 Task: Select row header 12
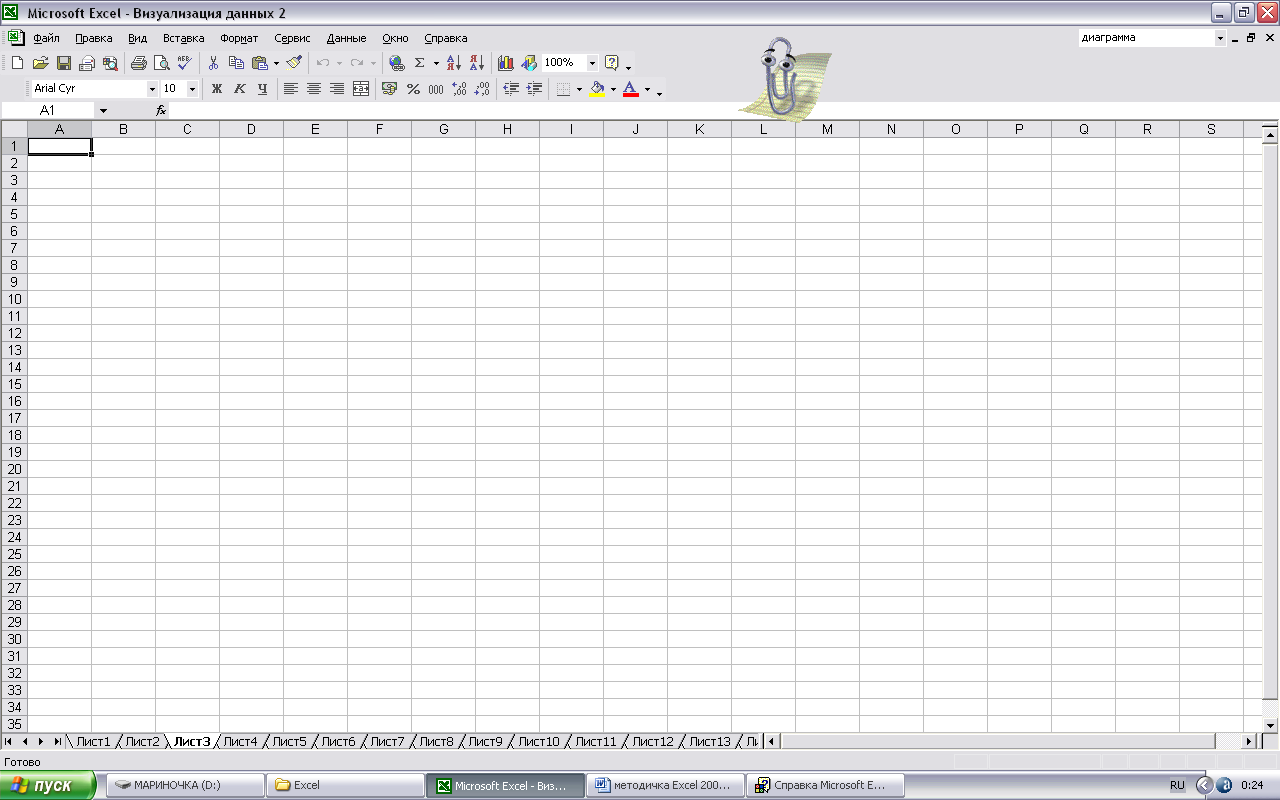14,333
